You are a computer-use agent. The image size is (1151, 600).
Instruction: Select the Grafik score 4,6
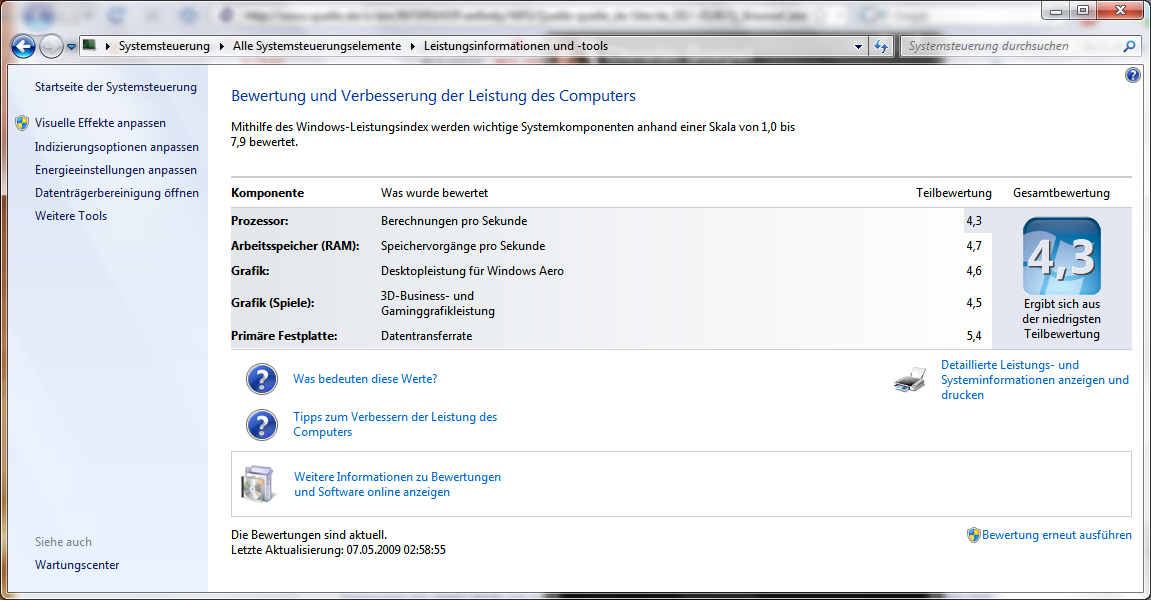tap(973, 271)
